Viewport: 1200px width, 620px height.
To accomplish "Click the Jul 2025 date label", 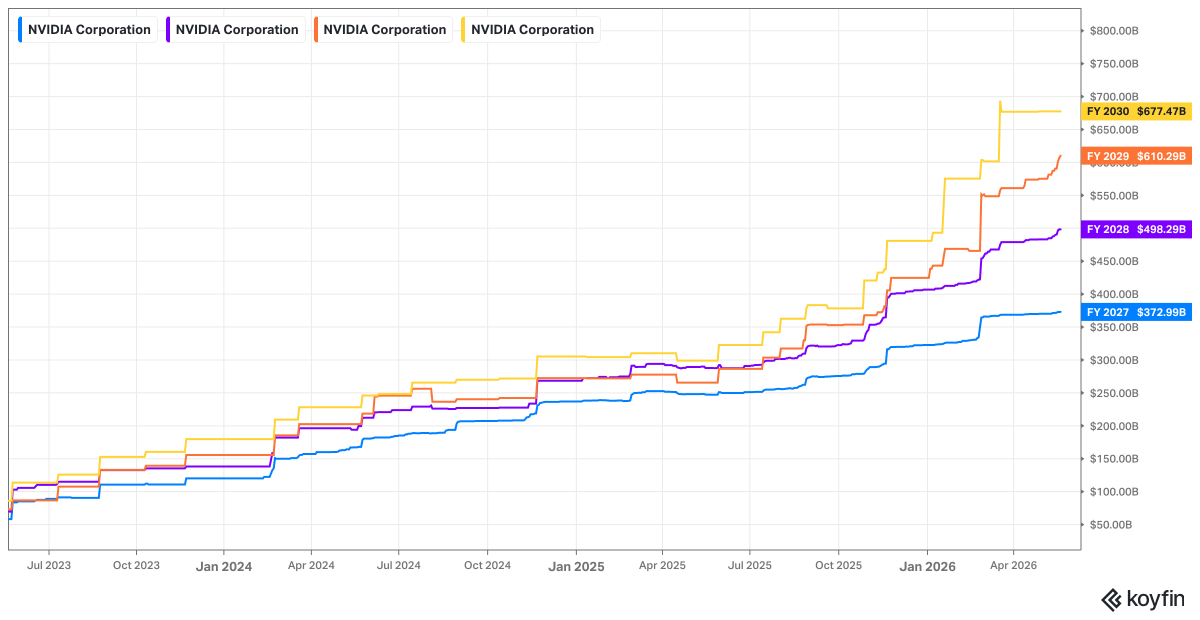I will point(750,565).
